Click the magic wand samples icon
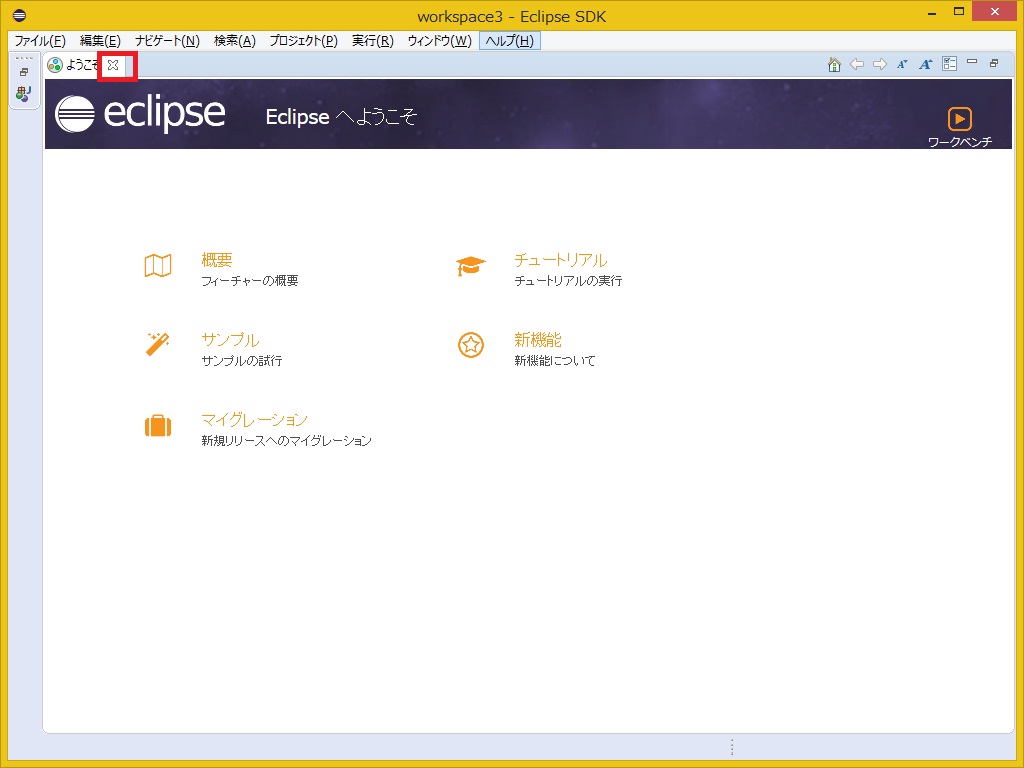Viewport: 1024px width, 768px height. pyautogui.click(x=157, y=344)
